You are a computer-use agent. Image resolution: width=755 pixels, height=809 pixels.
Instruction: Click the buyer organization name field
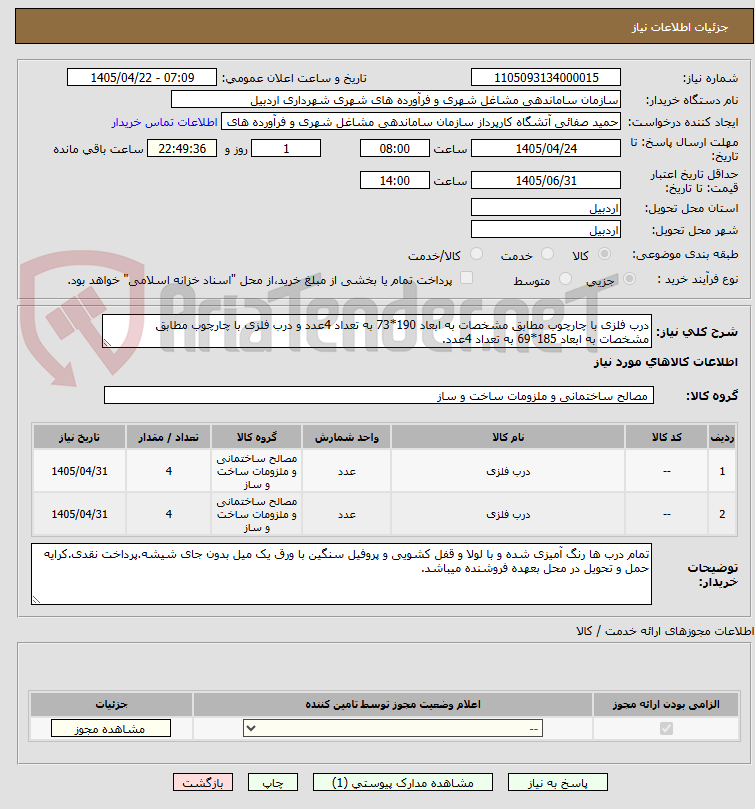(396, 100)
